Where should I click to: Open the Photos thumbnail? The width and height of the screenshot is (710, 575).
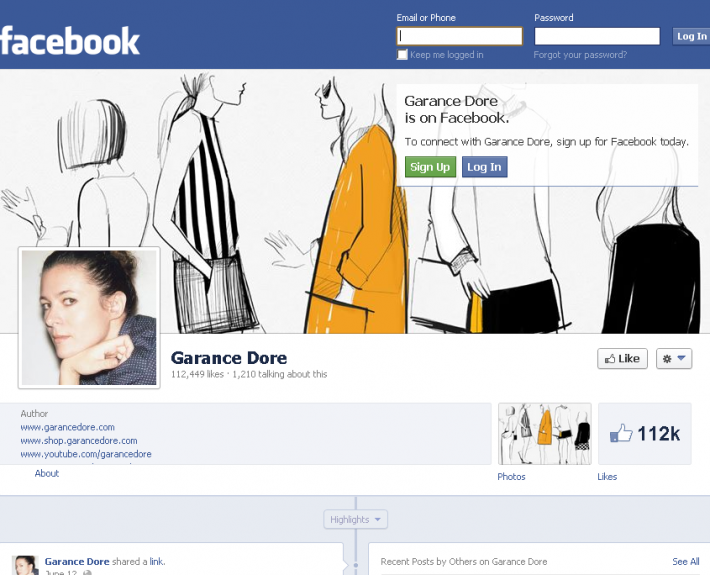(544, 434)
